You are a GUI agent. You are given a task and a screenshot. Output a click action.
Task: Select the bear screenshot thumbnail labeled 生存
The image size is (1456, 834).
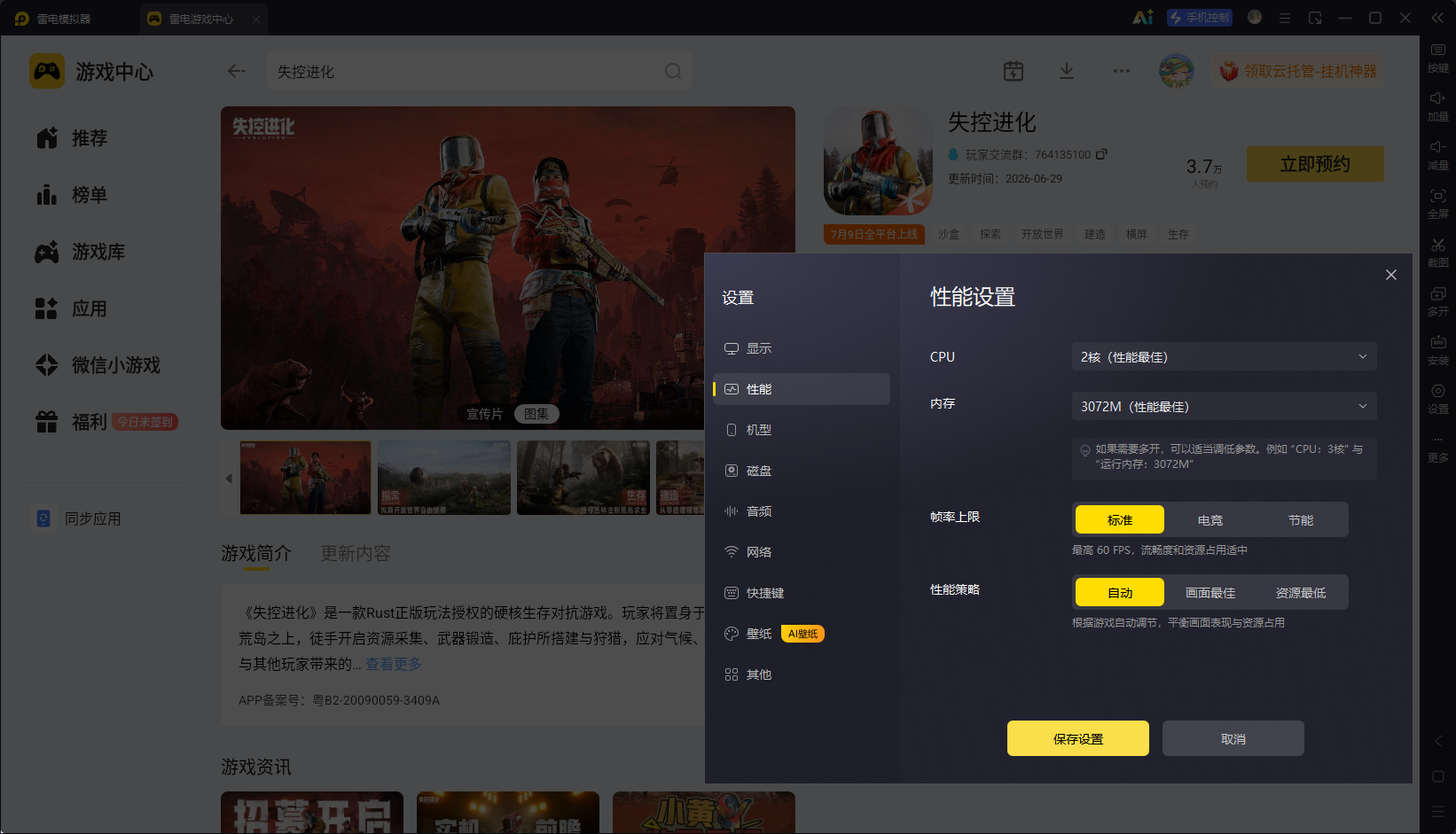tap(583, 478)
